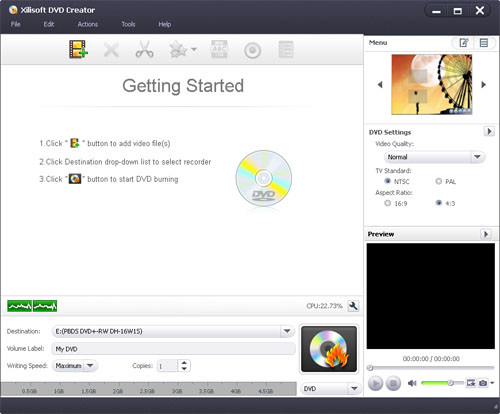Adjust the green volume slider
This screenshot has height=414, width=500.
(442, 383)
